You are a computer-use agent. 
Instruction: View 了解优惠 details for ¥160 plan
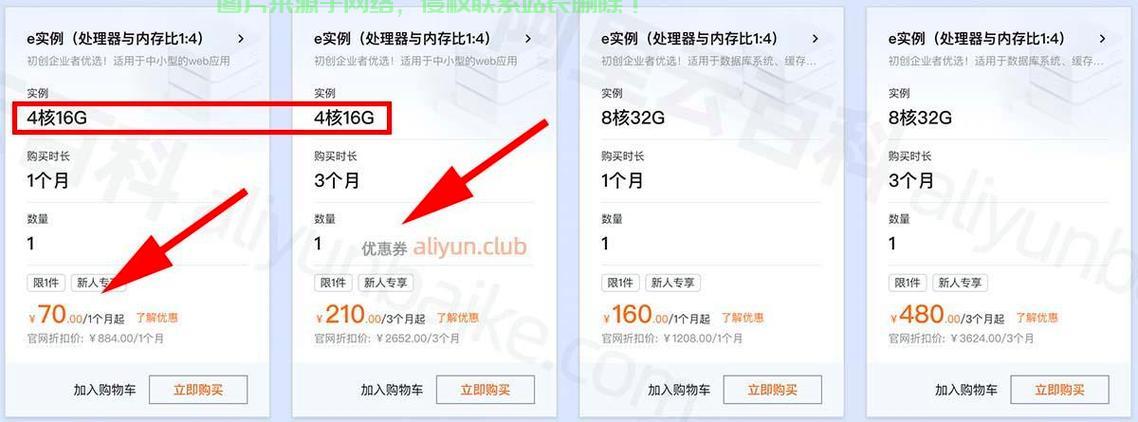click(x=742, y=317)
